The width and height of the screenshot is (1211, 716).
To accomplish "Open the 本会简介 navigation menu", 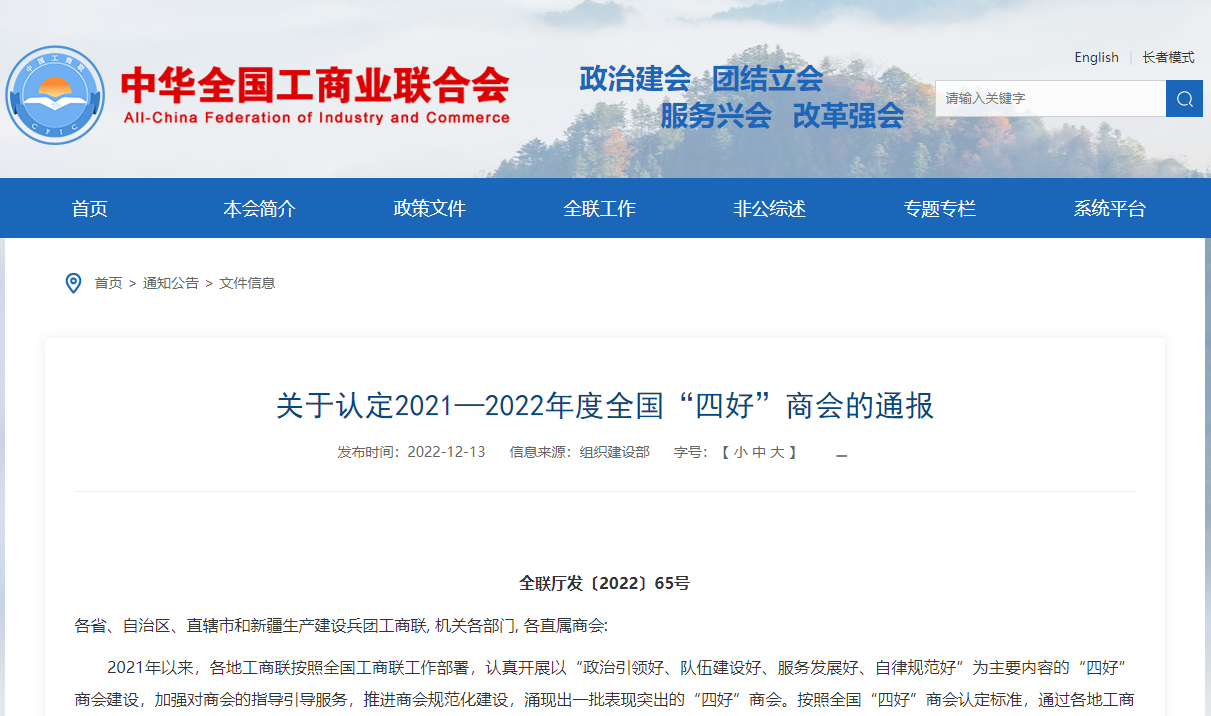I will [259, 209].
